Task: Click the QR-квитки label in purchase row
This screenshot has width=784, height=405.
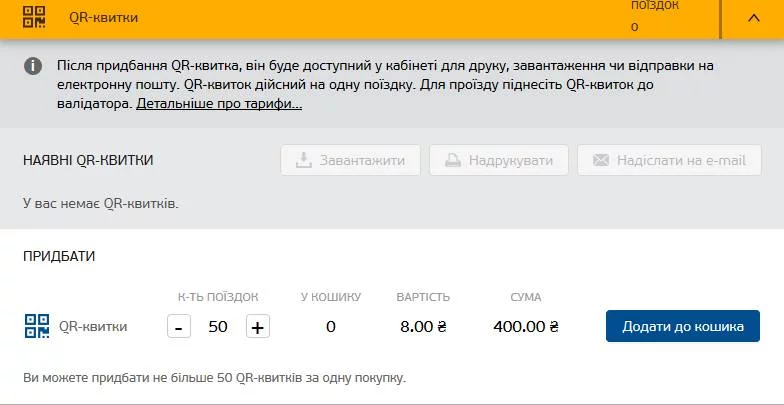Action: pos(93,326)
